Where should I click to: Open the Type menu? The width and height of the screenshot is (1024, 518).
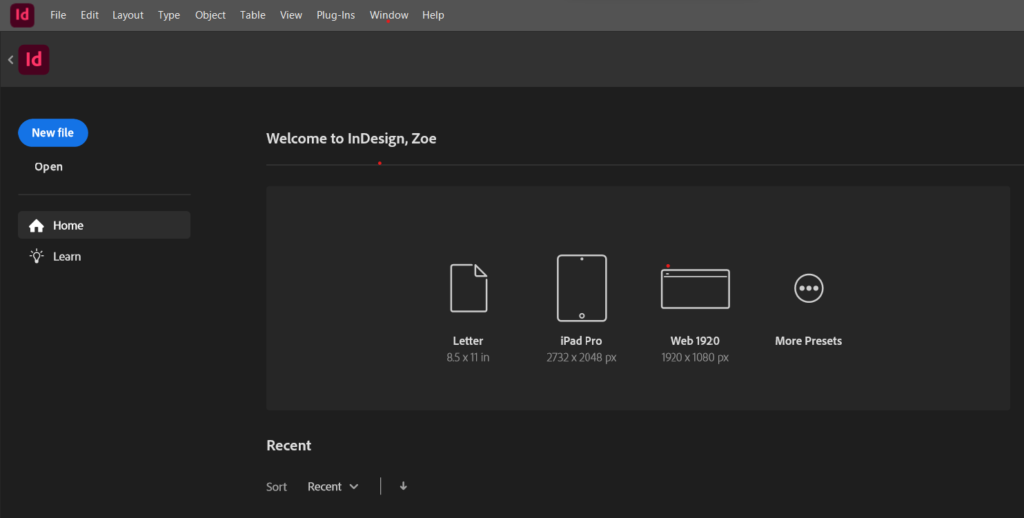point(168,15)
